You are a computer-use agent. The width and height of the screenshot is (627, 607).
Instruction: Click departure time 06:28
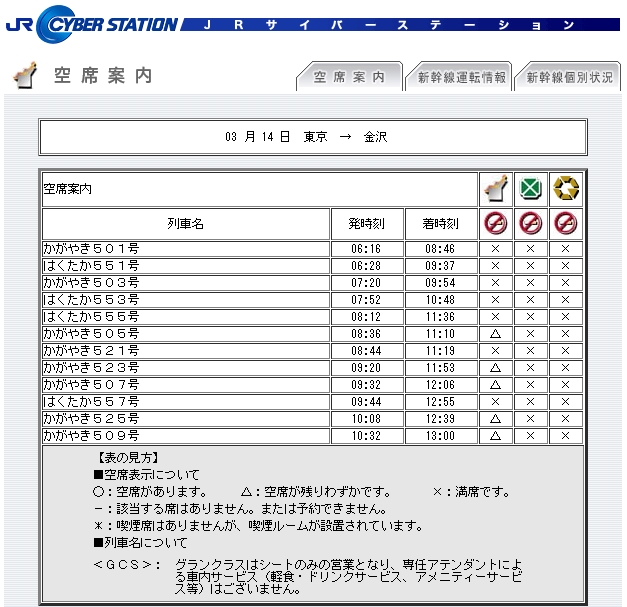(x=366, y=266)
